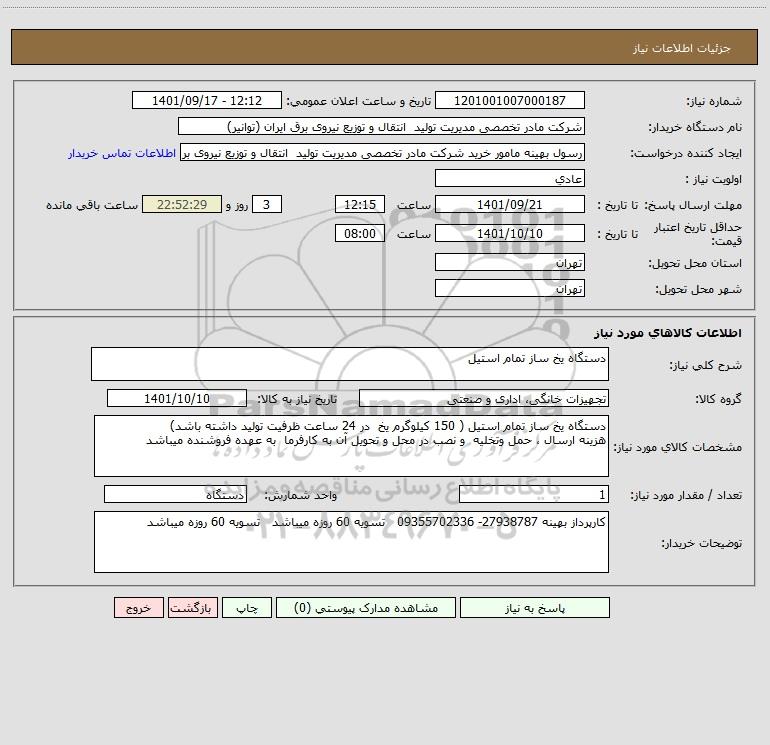Click the label 'شرح کلی نیاز:'

(x=706, y=365)
